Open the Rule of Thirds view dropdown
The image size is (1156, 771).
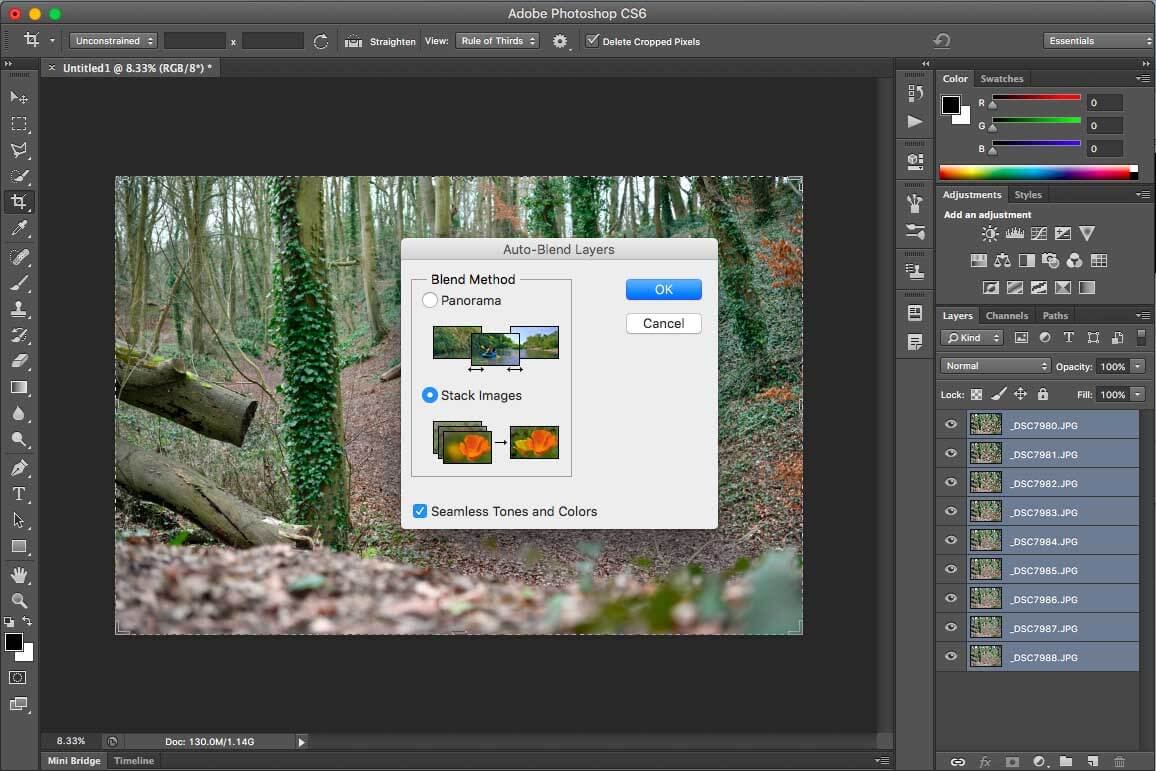[498, 41]
